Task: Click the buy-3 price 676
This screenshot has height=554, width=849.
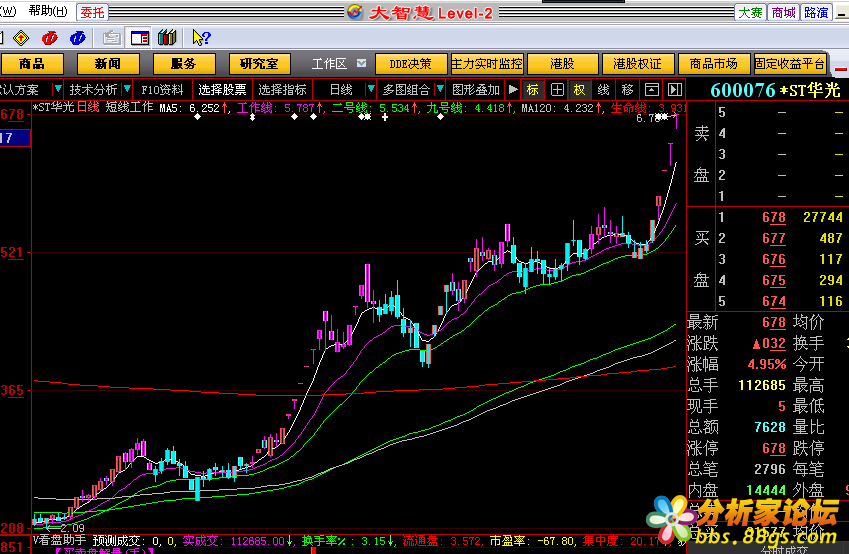Action: coord(774,259)
